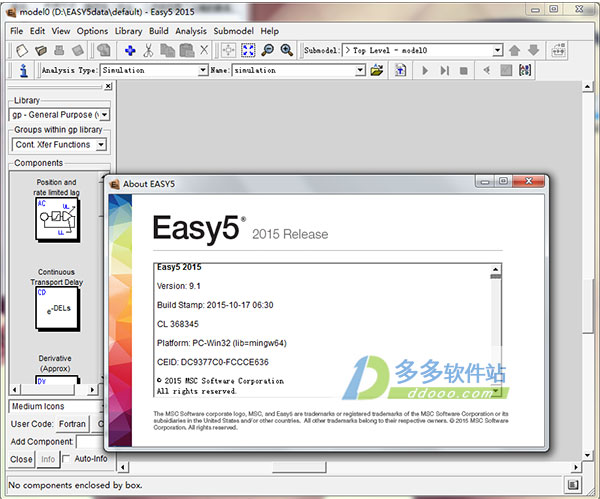Click canvas scroll right arrow
The height and width of the screenshot is (499, 600).
click(576, 467)
